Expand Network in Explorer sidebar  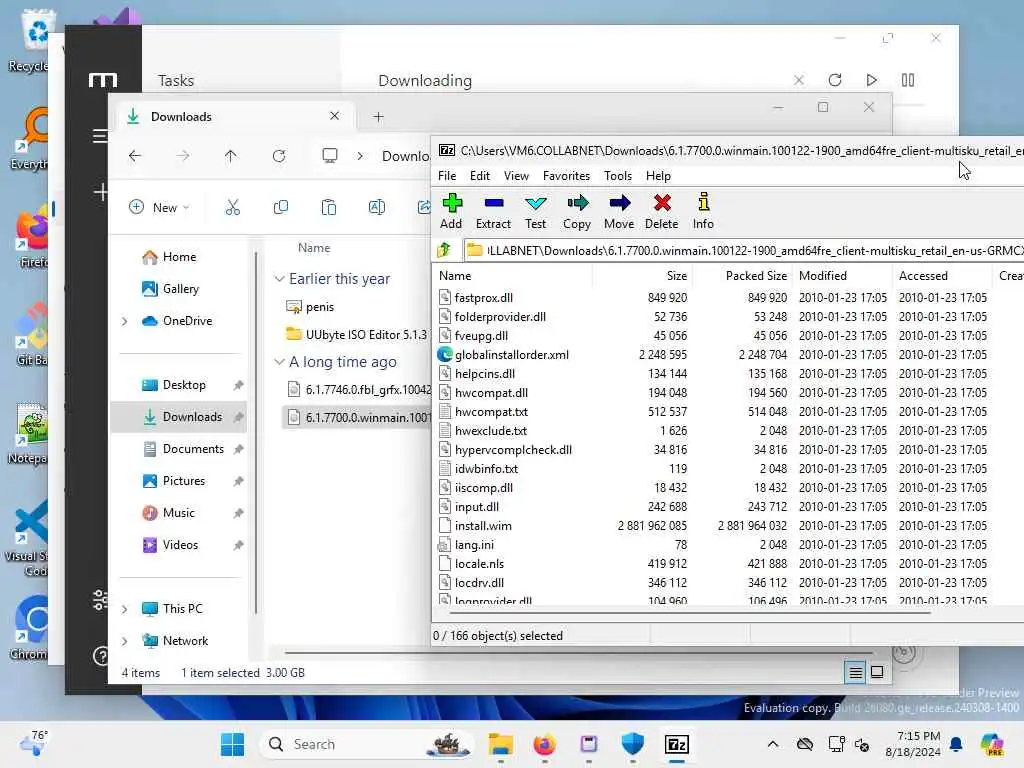click(125, 641)
